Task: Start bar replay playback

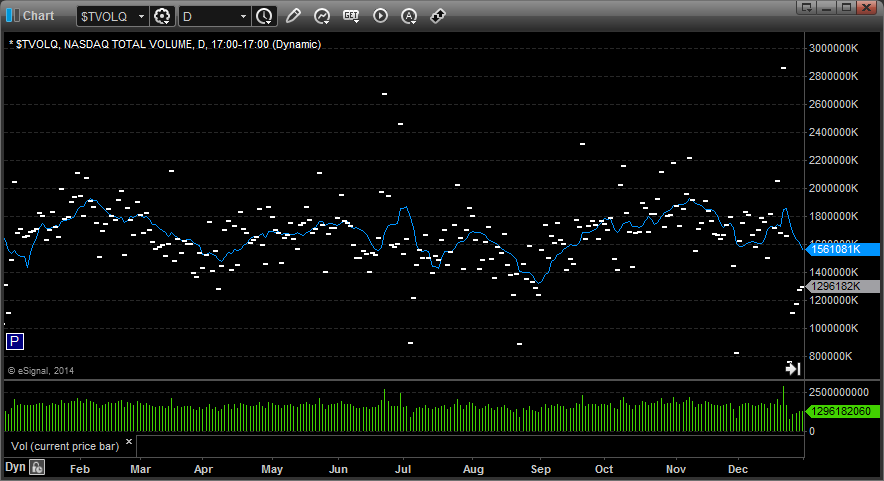Action: pos(381,16)
